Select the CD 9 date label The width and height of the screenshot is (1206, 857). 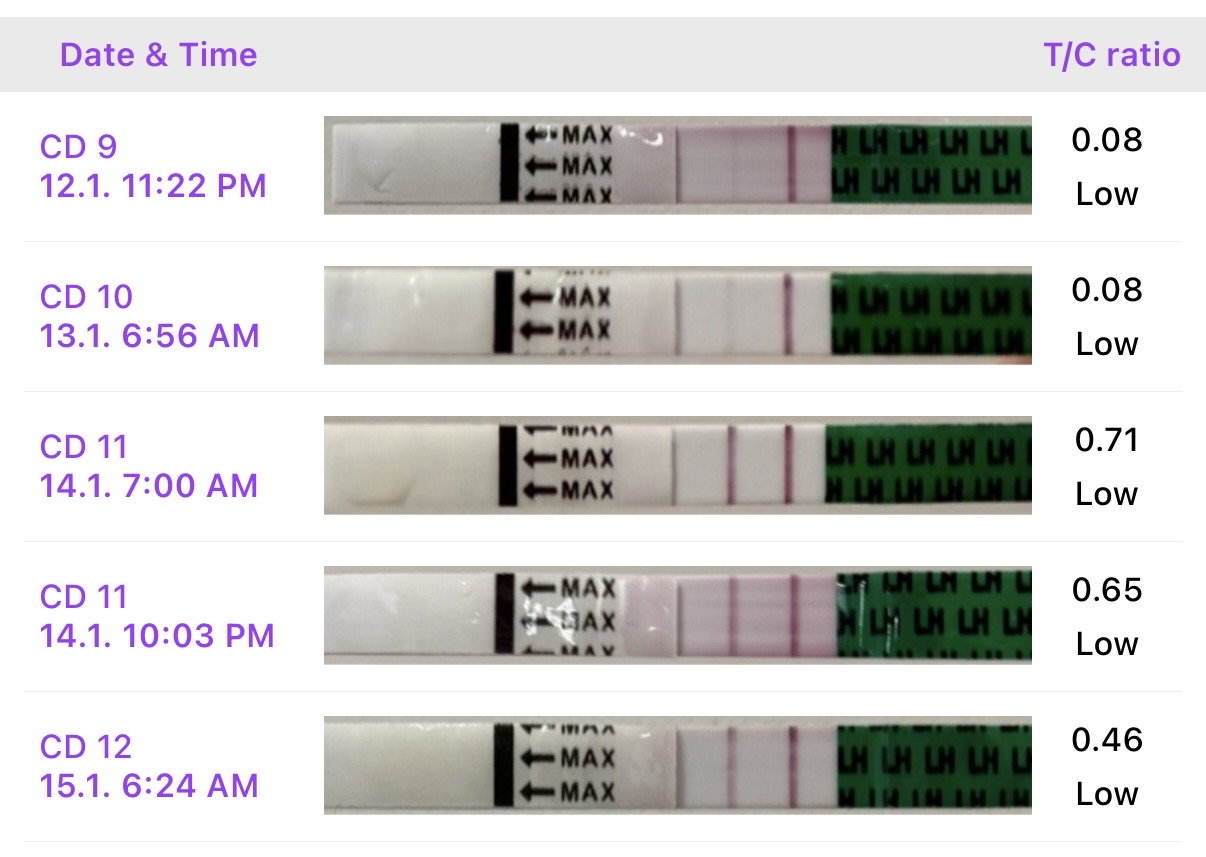(x=153, y=166)
